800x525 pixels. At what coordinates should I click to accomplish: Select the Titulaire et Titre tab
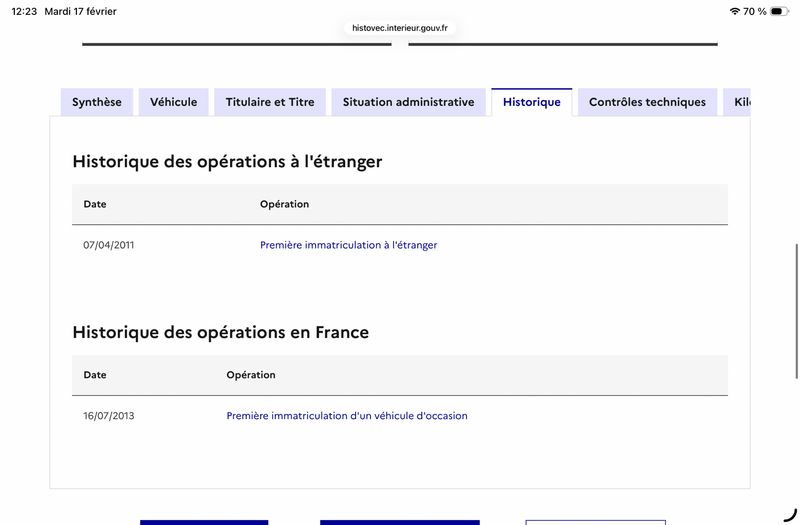pyautogui.click(x=270, y=102)
